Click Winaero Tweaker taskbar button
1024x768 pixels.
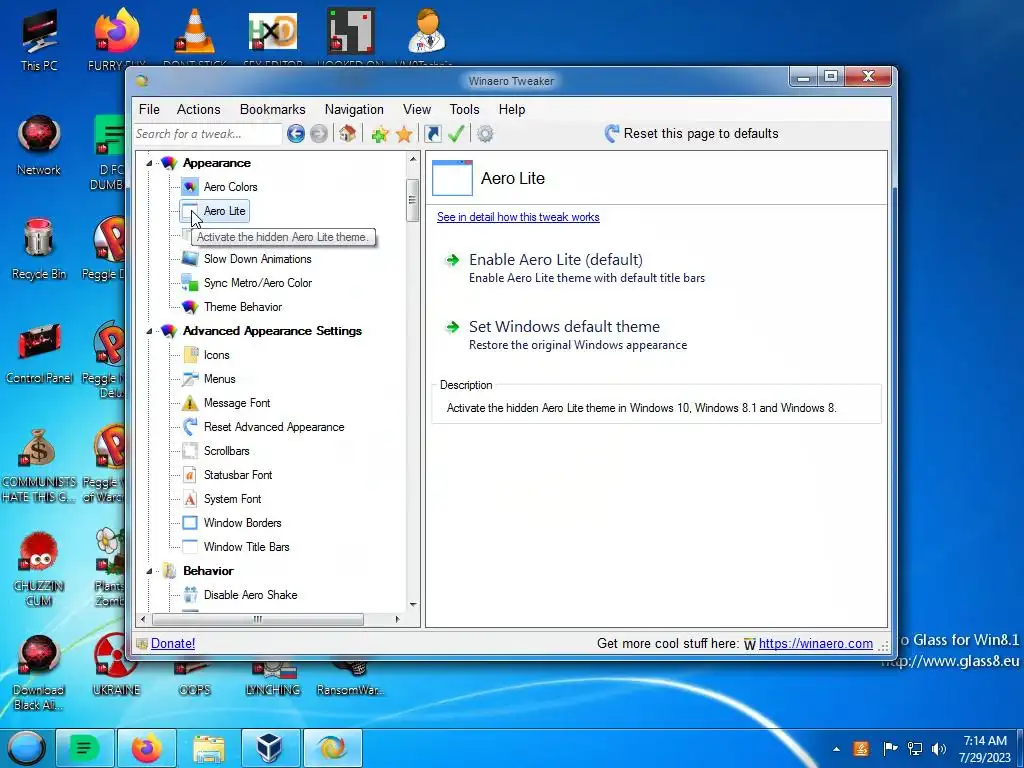pyautogui.click(x=332, y=748)
